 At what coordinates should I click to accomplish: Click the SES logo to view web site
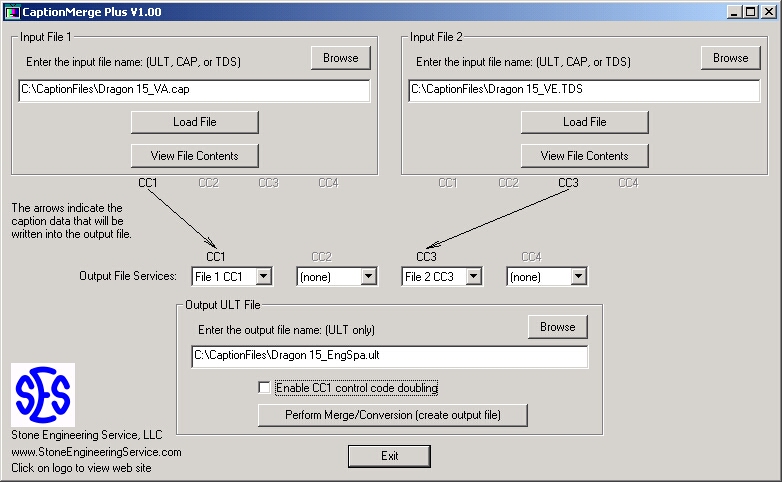42,395
